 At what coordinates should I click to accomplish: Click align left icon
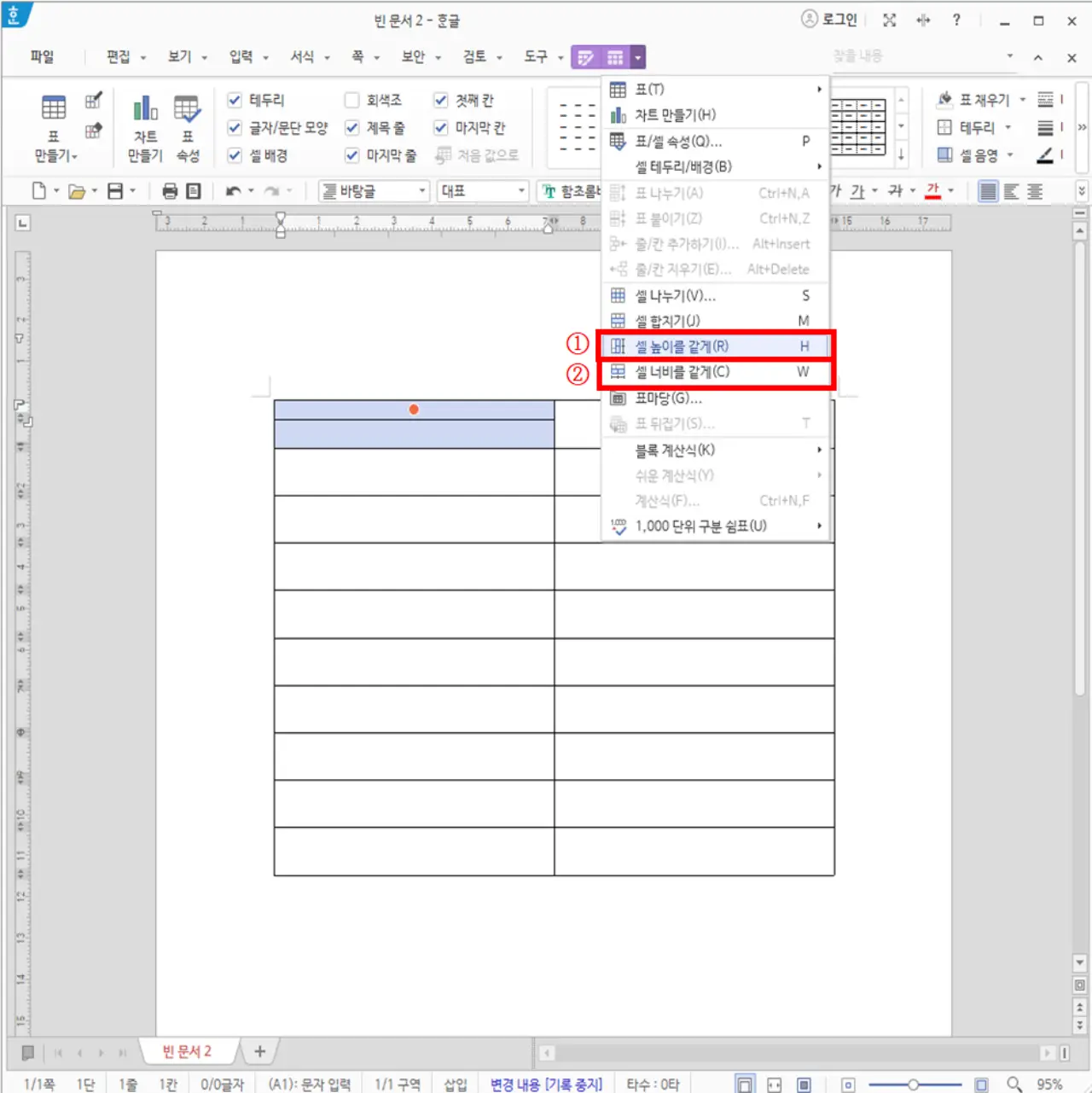pos(1012,191)
